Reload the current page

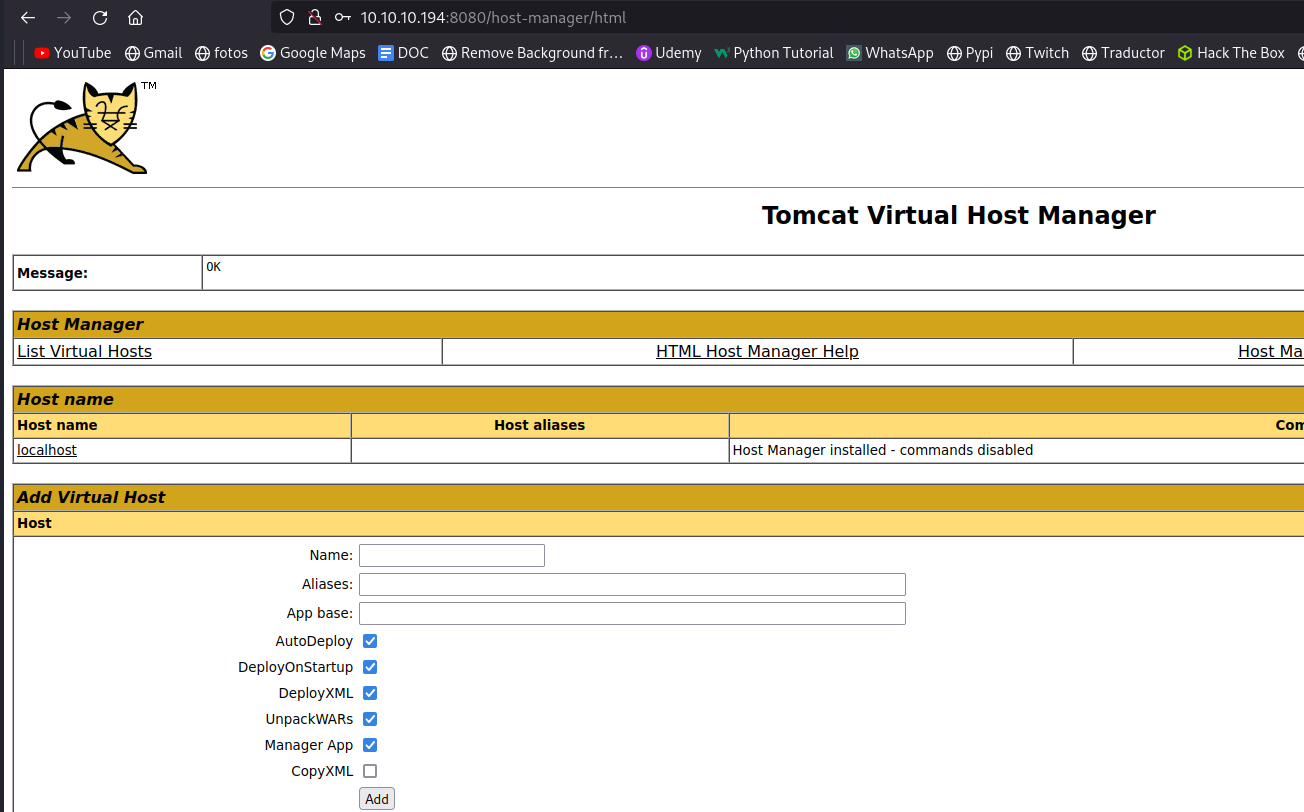click(100, 17)
